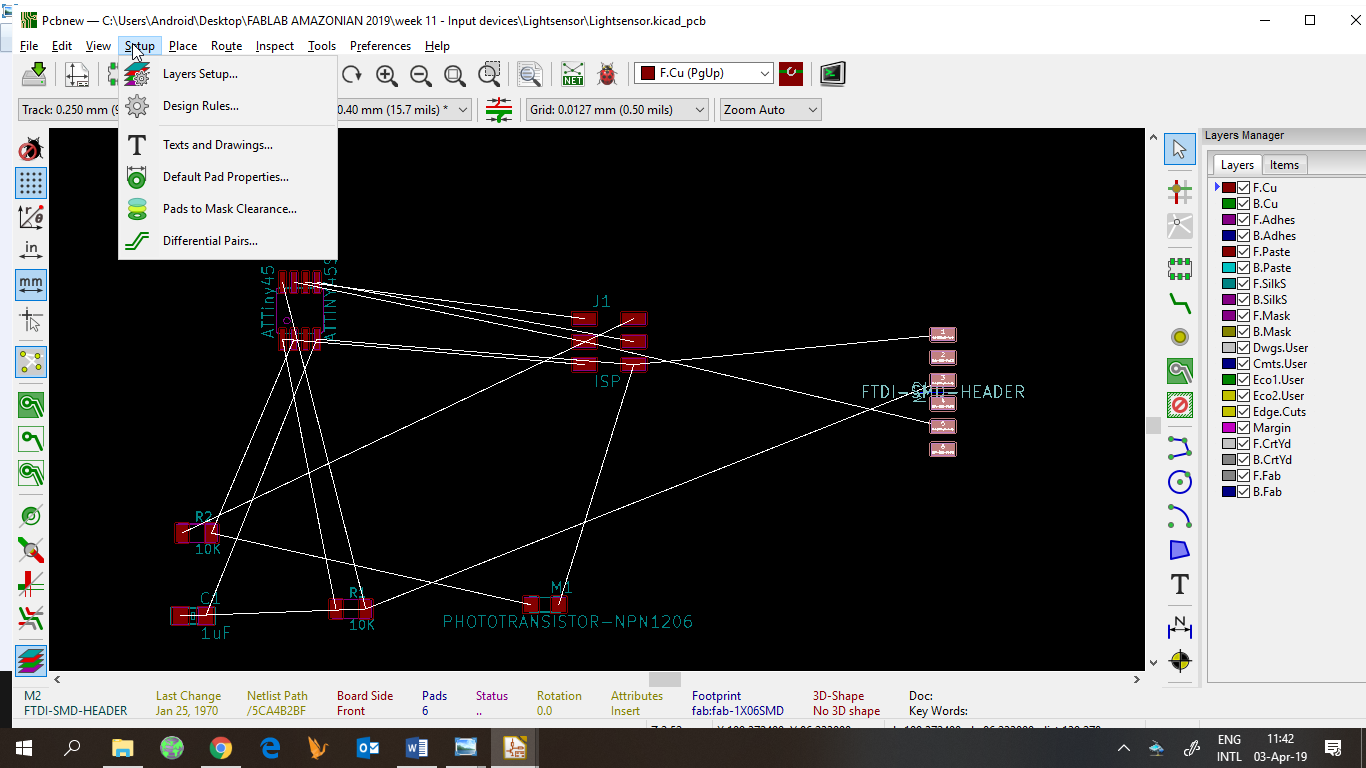Click the B.Paste layer color swatch
1366x768 pixels.
1229,268
